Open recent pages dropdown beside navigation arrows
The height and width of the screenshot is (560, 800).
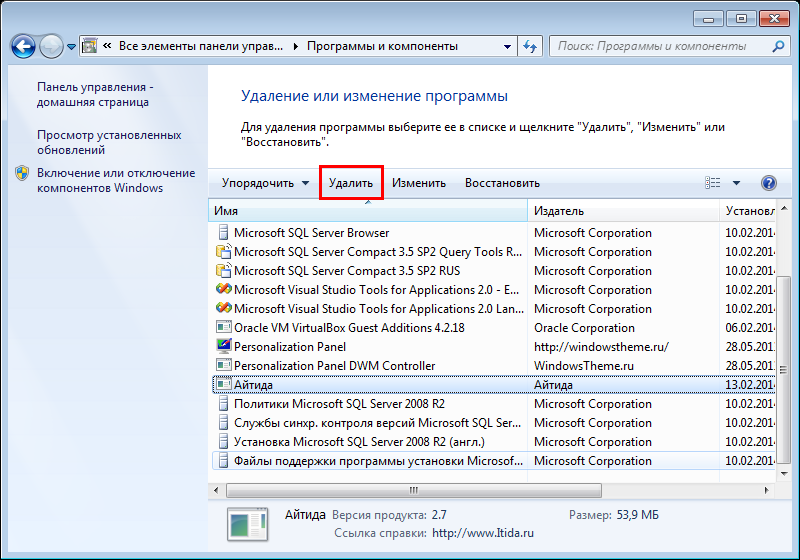[71, 47]
